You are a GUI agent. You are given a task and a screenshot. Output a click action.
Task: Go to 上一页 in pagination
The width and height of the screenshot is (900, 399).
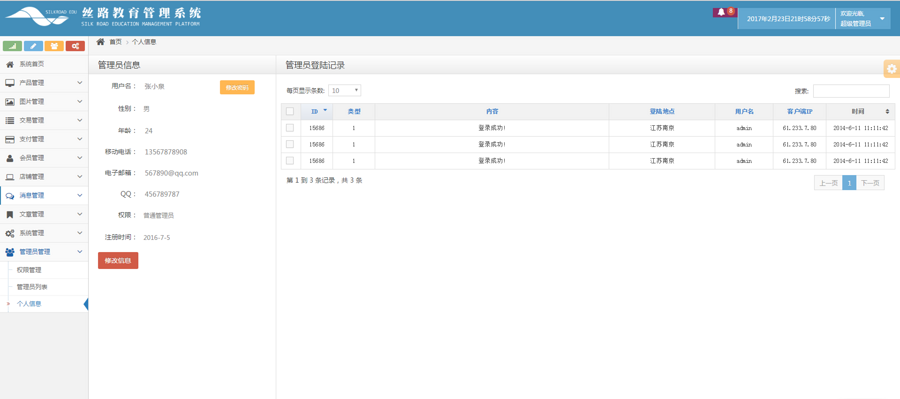tap(828, 183)
